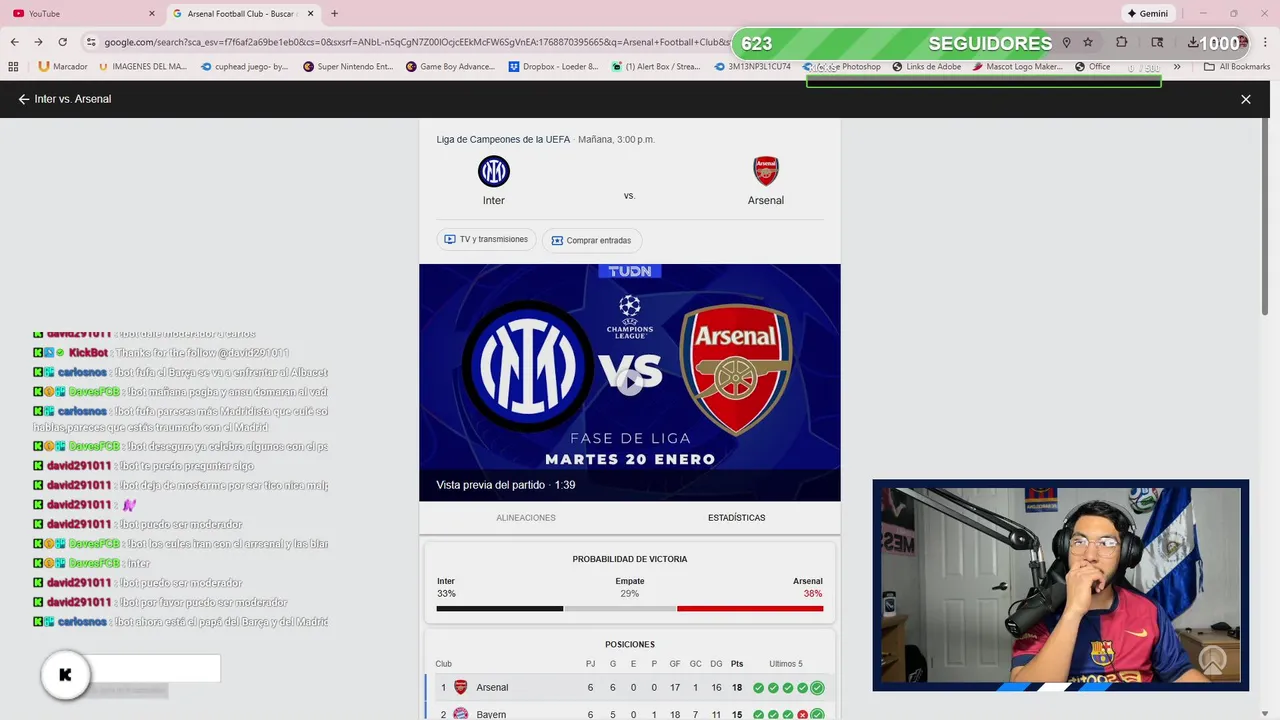Image resolution: width=1280 pixels, height=720 pixels.
Task: Open the TUDN Inter vs Arsenal thumbnail
Action: [630, 382]
